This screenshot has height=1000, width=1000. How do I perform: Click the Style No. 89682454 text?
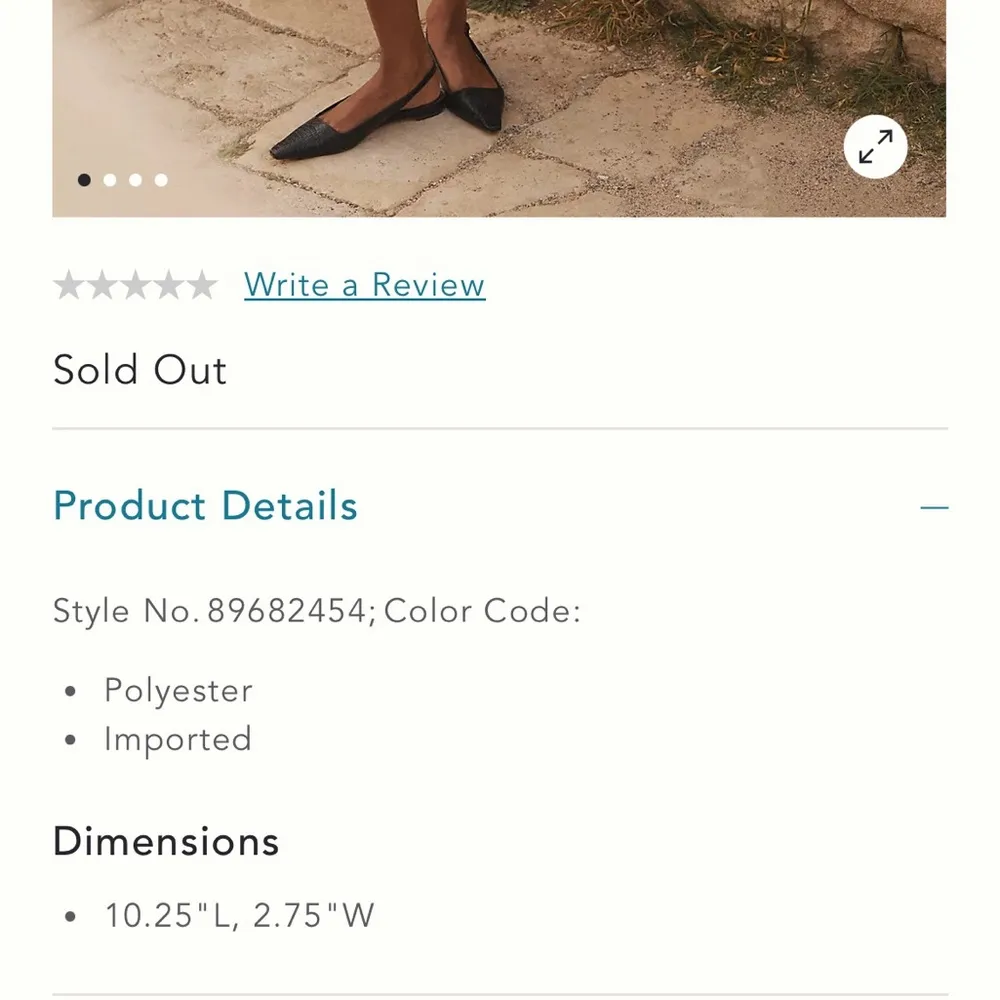pos(210,611)
